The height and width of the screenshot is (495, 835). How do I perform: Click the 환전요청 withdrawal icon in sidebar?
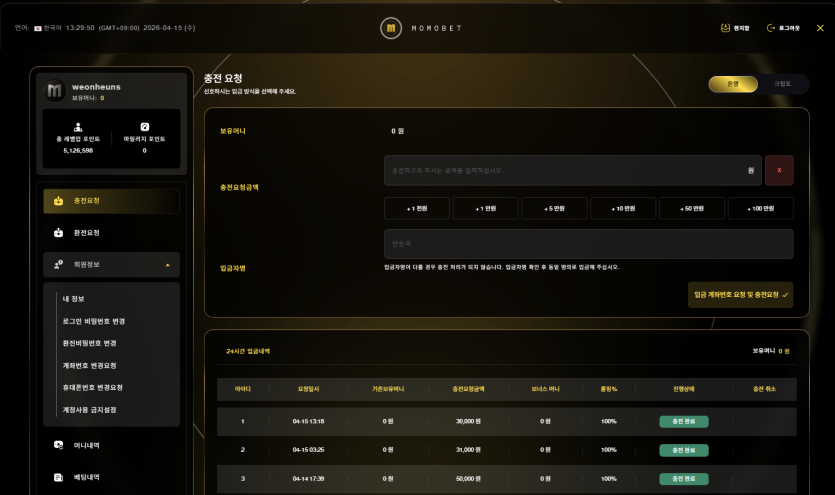tap(59, 233)
